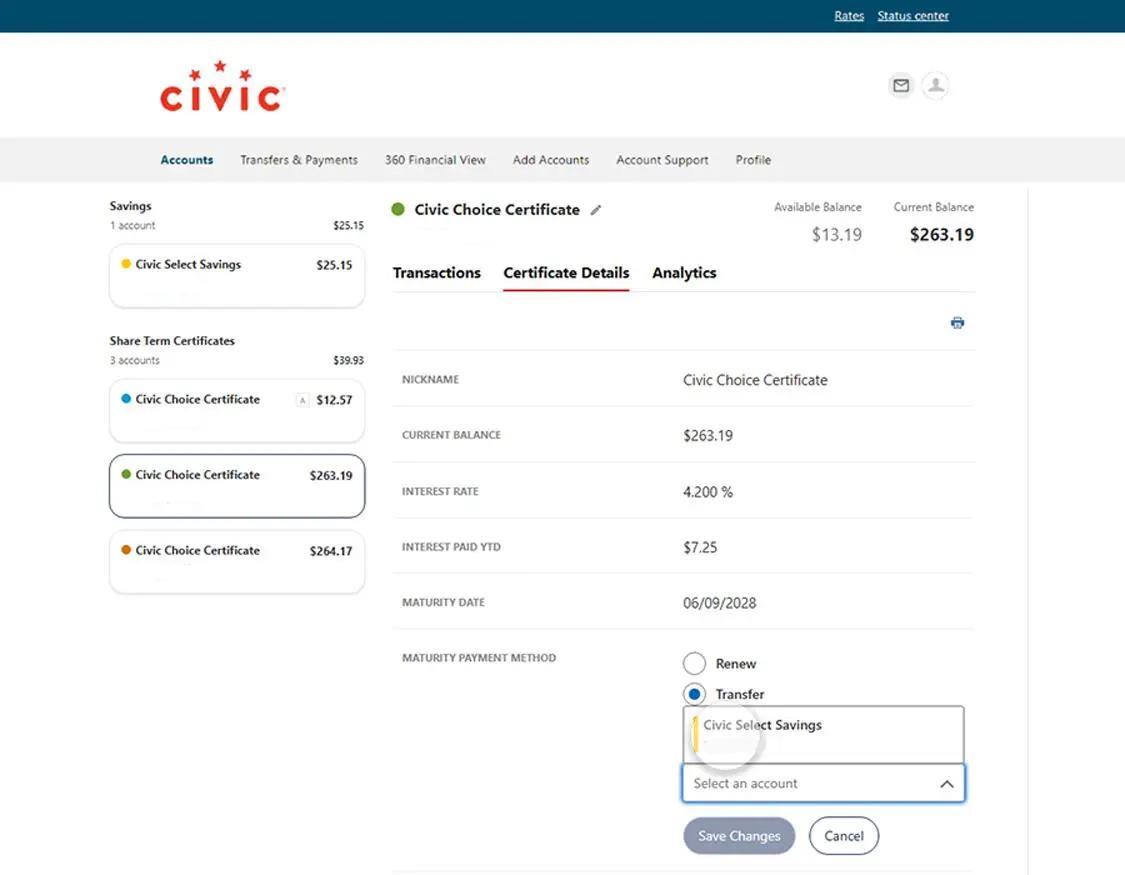Click the pencil to edit certificate nickname
The height and width of the screenshot is (875, 1125).
597,210
